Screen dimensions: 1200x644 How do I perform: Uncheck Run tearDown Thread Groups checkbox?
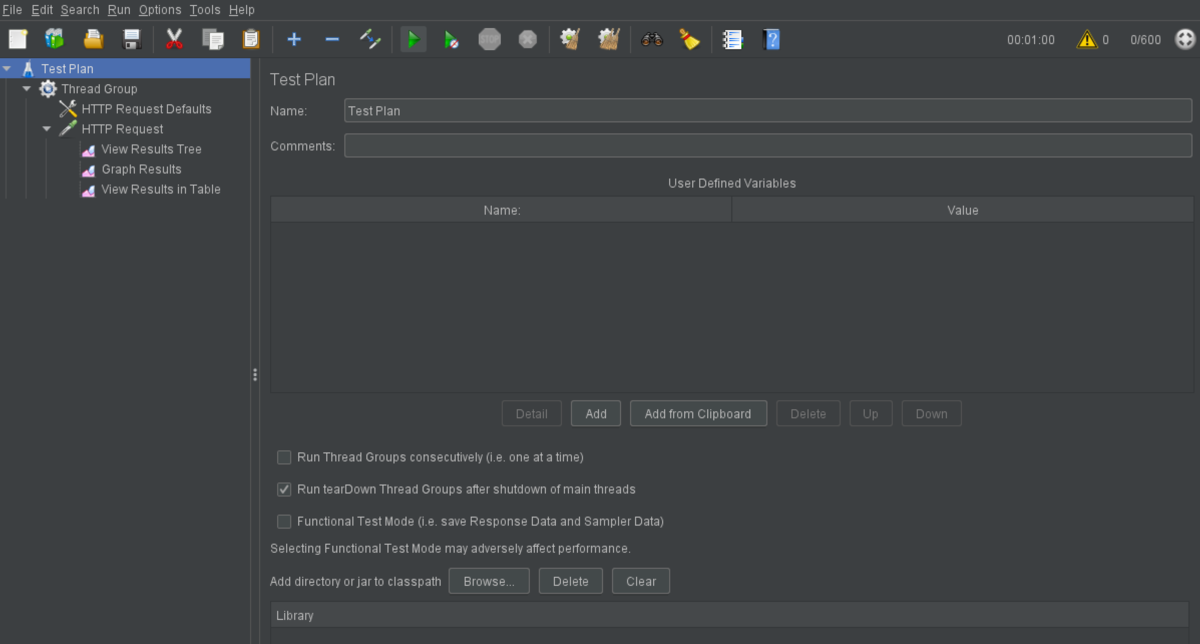pyautogui.click(x=284, y=489)
